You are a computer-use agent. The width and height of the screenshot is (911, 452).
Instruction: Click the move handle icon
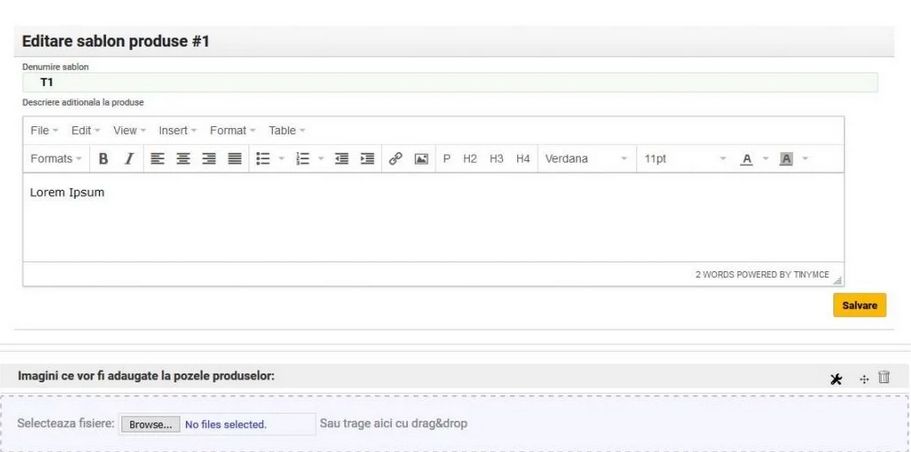click(x=864, y=378)
